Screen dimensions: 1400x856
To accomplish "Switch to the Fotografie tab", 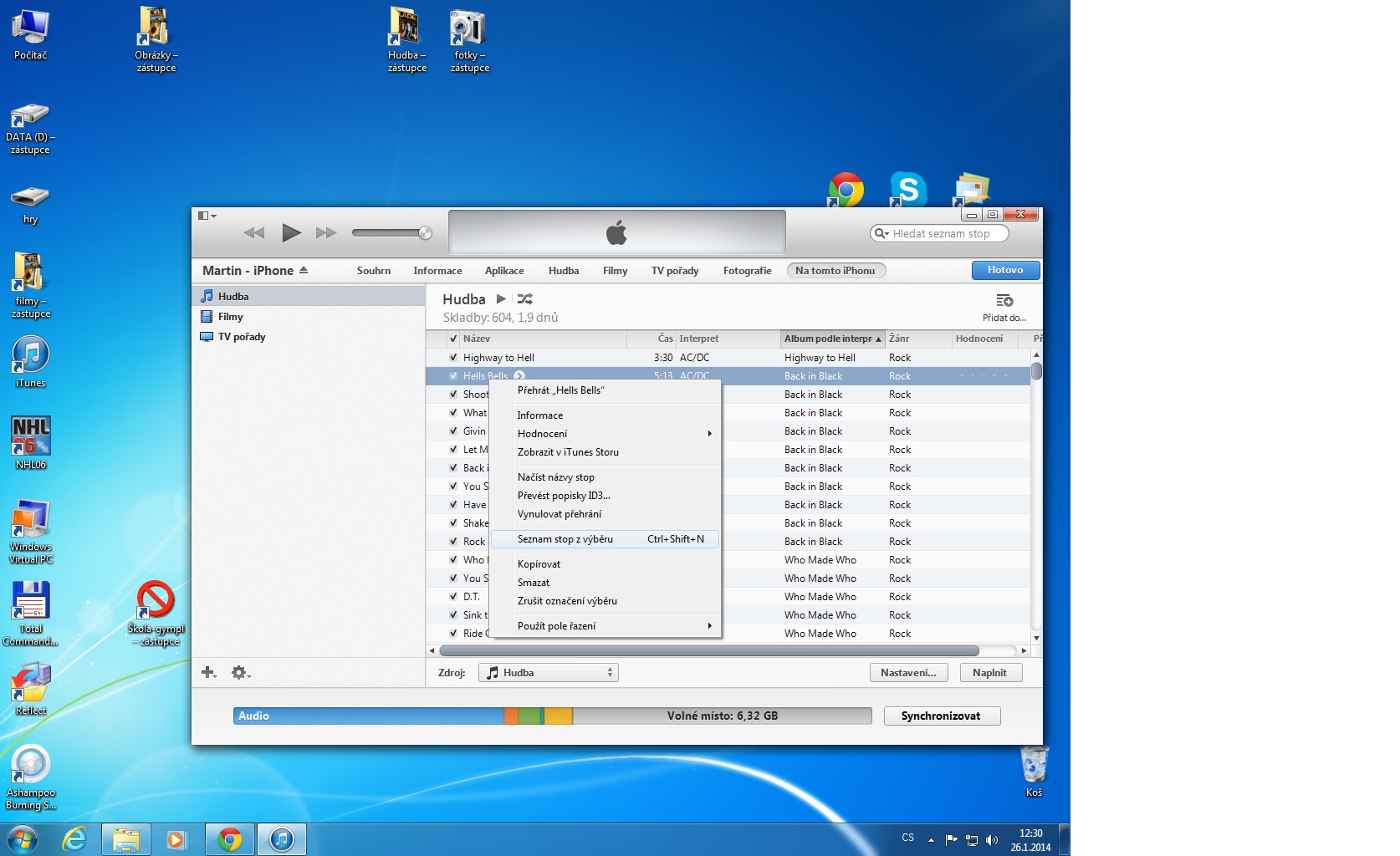I will pyautogui.click(x=747, y=271).
